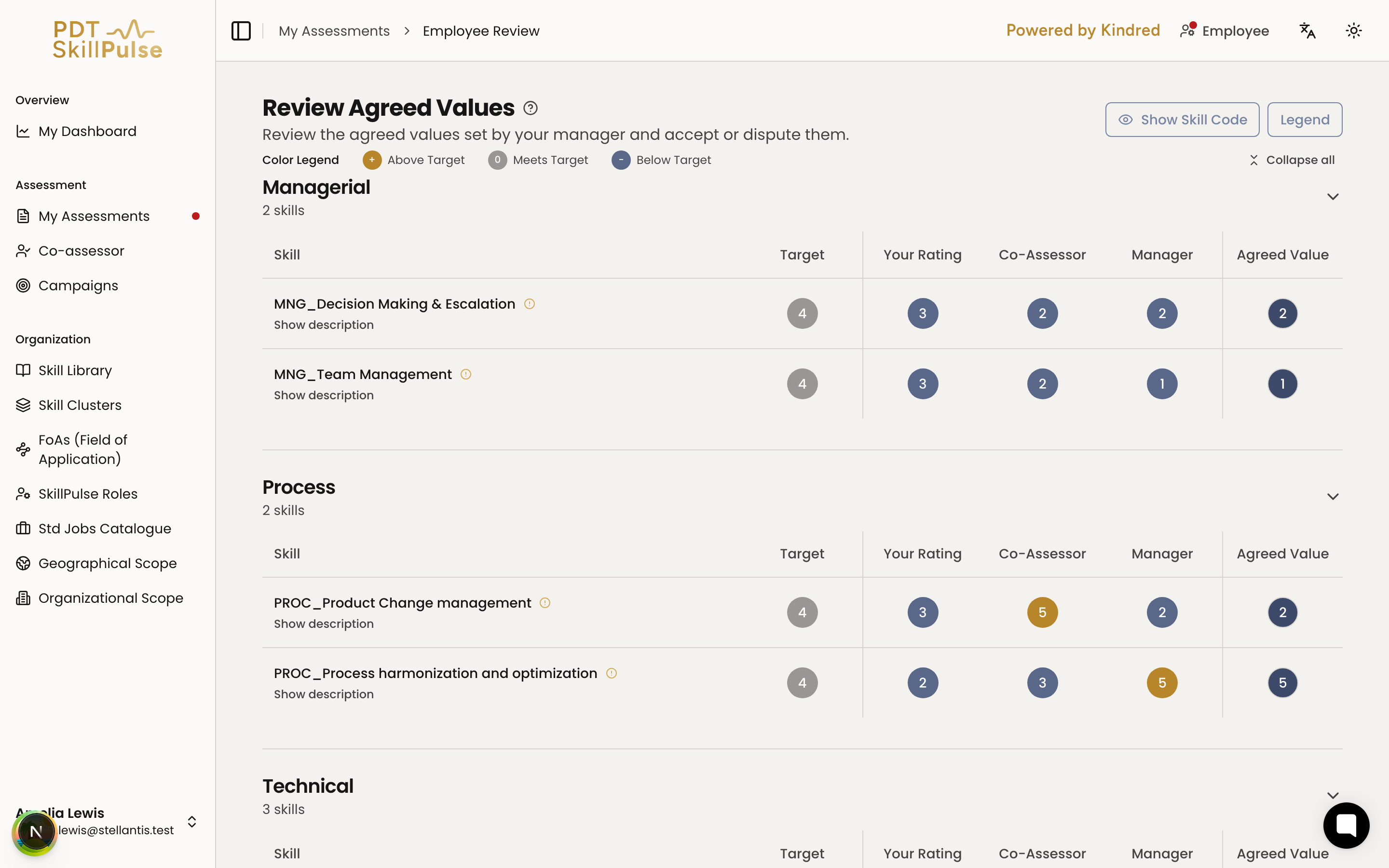Click the Powered by Kindred link

click(x=1083, y=30)
